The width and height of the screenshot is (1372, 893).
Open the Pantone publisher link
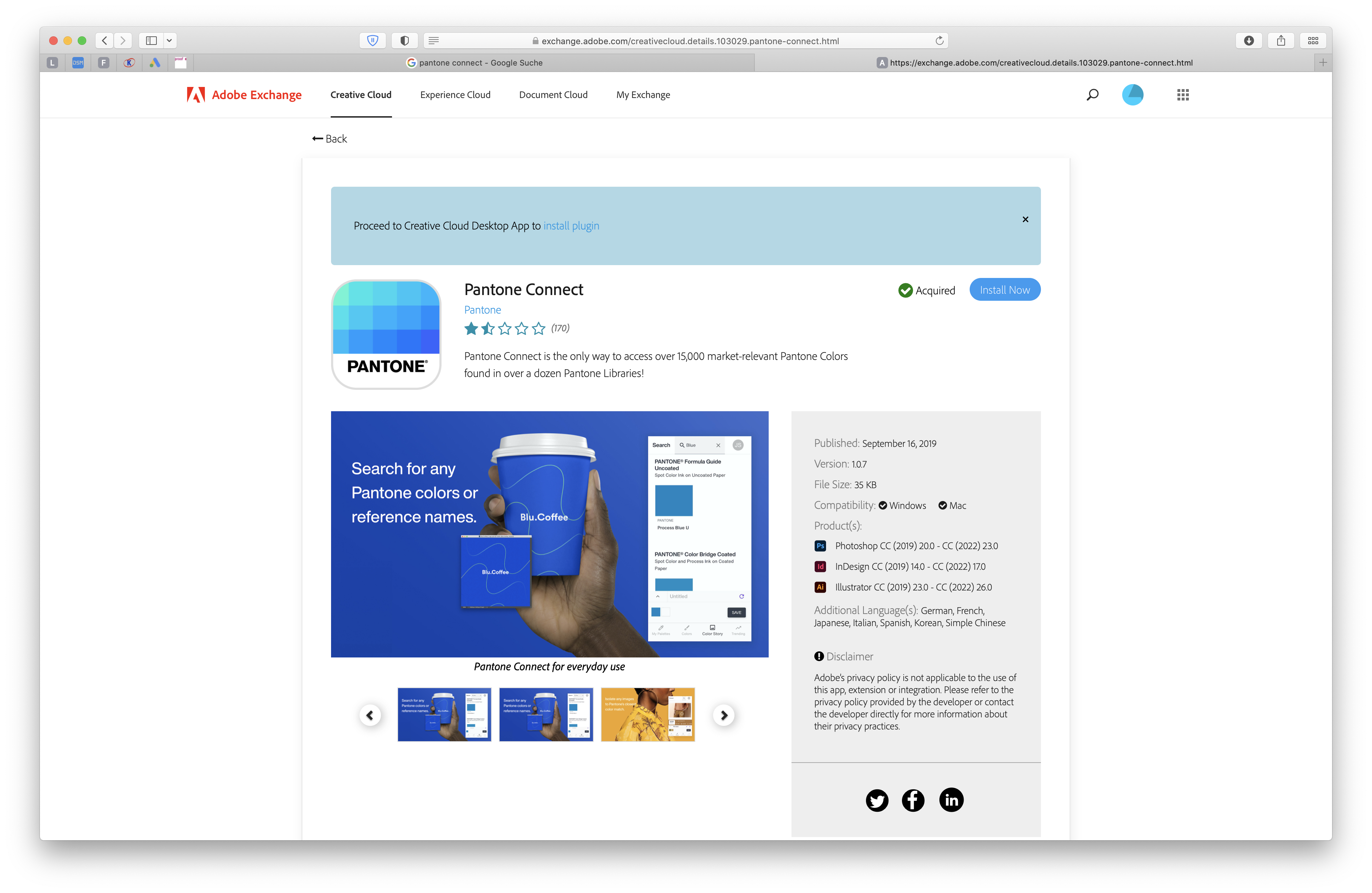[x=483, y=310]
